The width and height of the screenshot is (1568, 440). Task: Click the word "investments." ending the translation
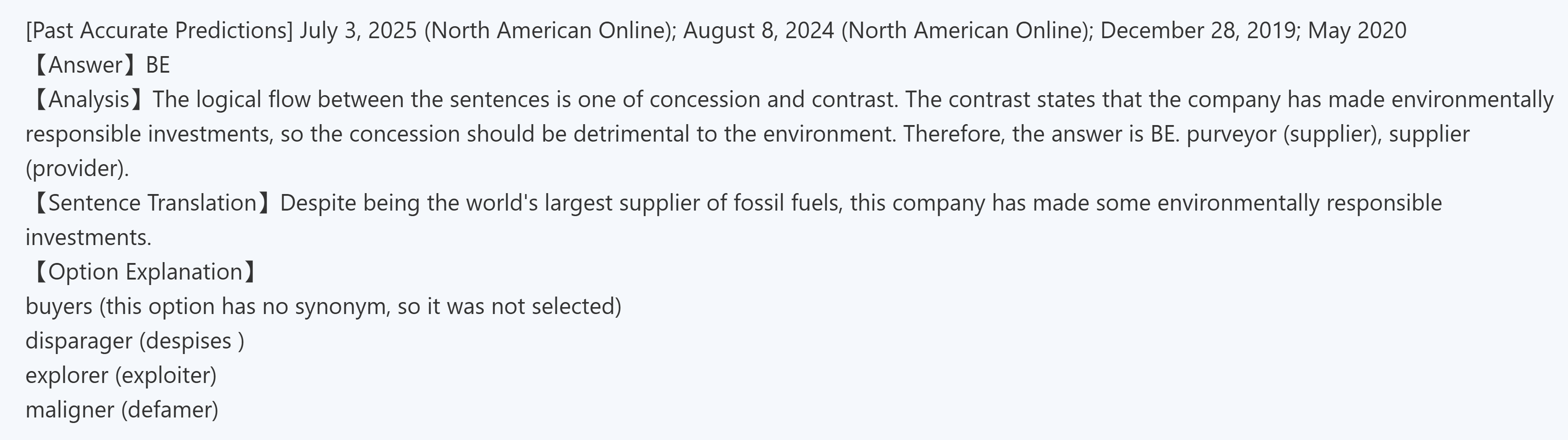tap(88, 237)
